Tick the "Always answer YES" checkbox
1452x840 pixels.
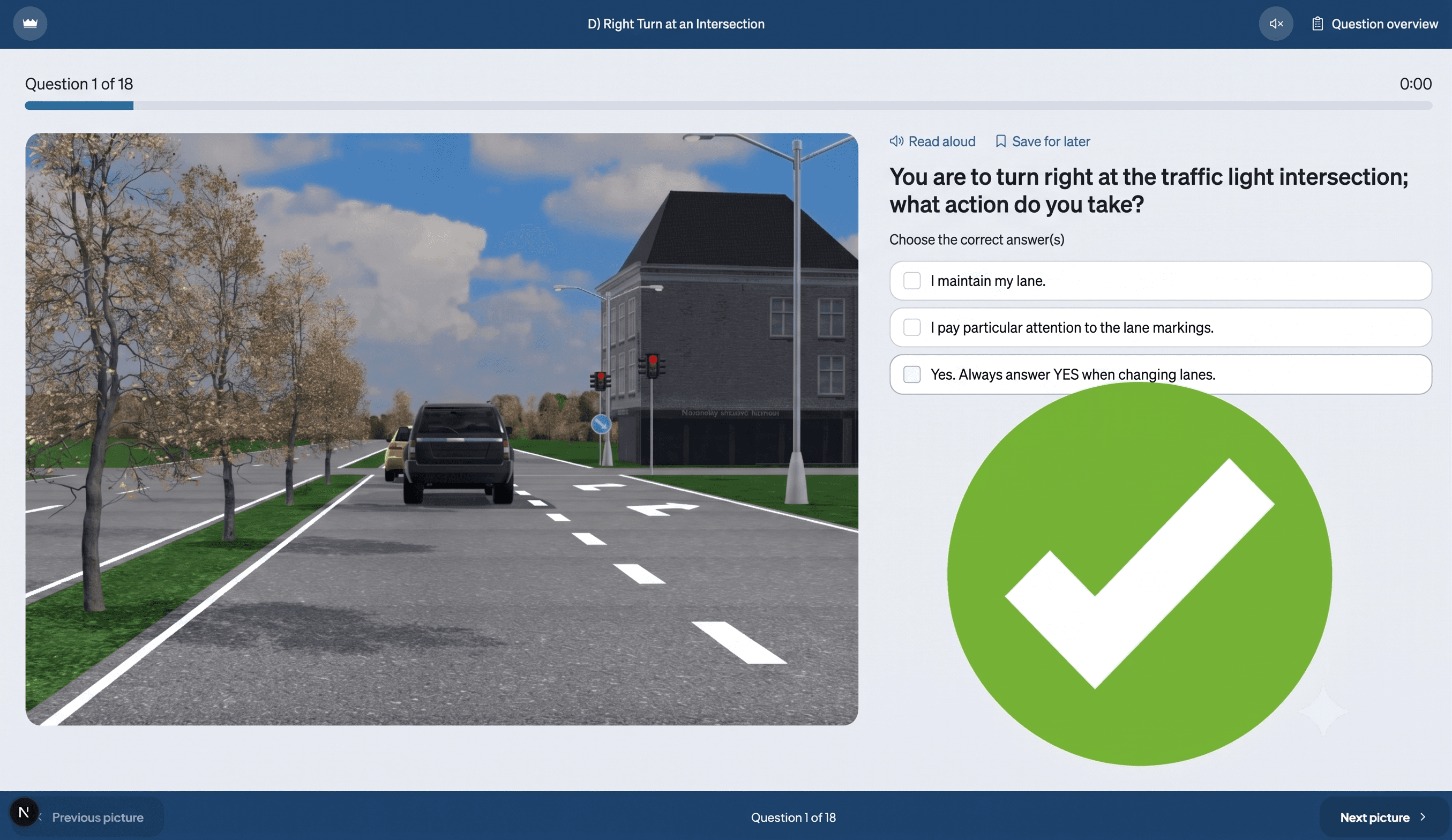[x=911, y=374]
